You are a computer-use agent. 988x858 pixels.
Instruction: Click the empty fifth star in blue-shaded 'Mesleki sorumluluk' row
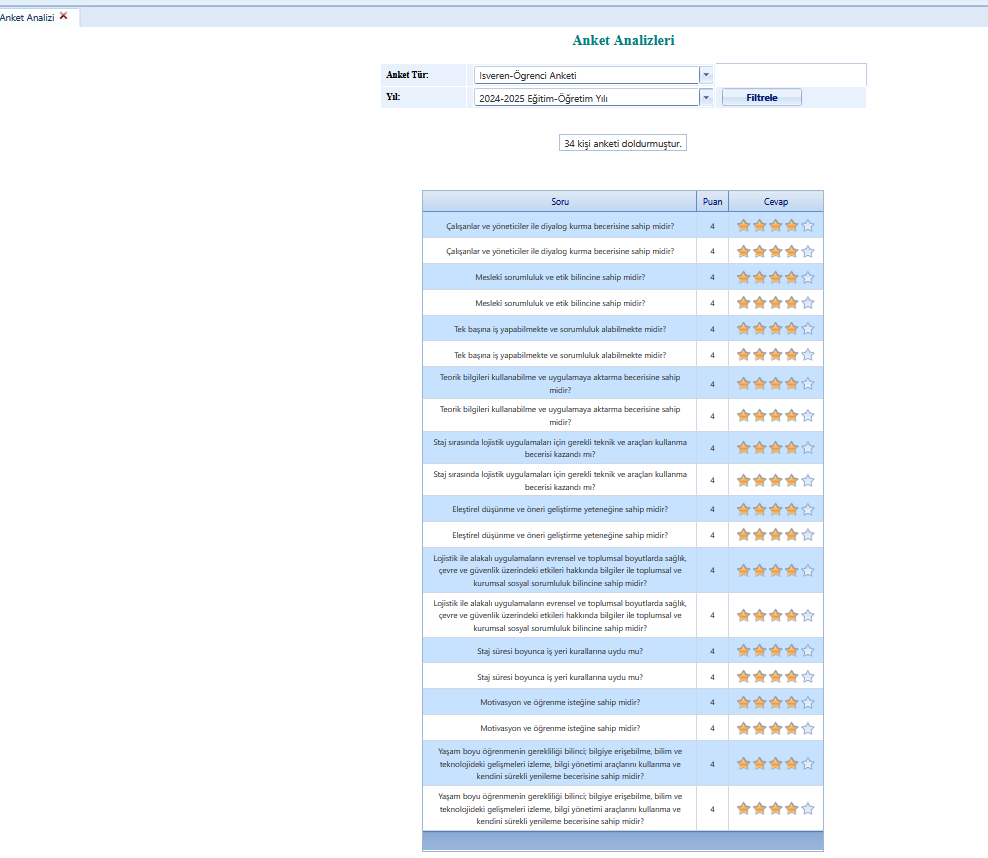tap(808, 277)
